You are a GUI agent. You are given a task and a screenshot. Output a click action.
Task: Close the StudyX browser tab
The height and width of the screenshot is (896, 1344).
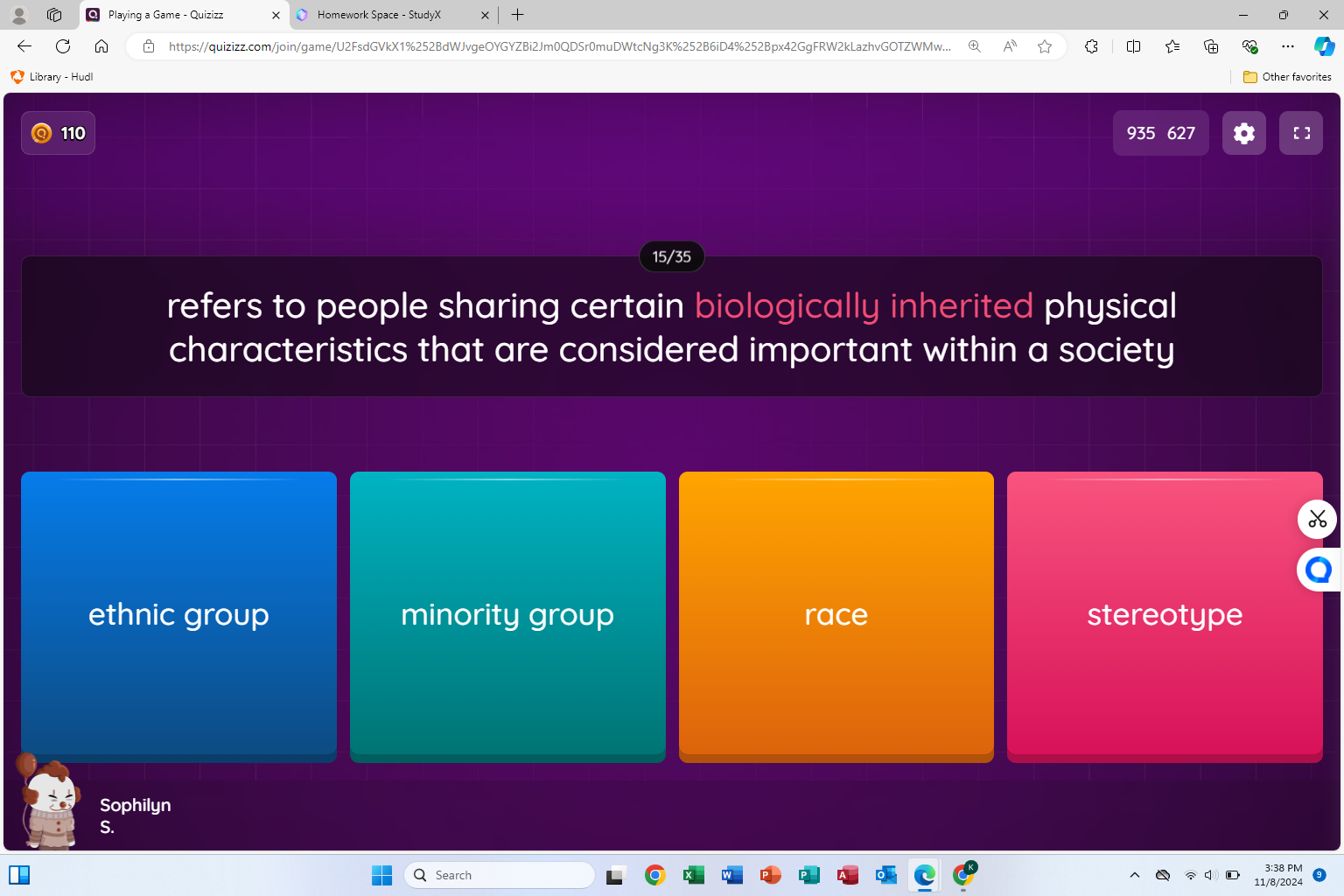pos(485,15)
